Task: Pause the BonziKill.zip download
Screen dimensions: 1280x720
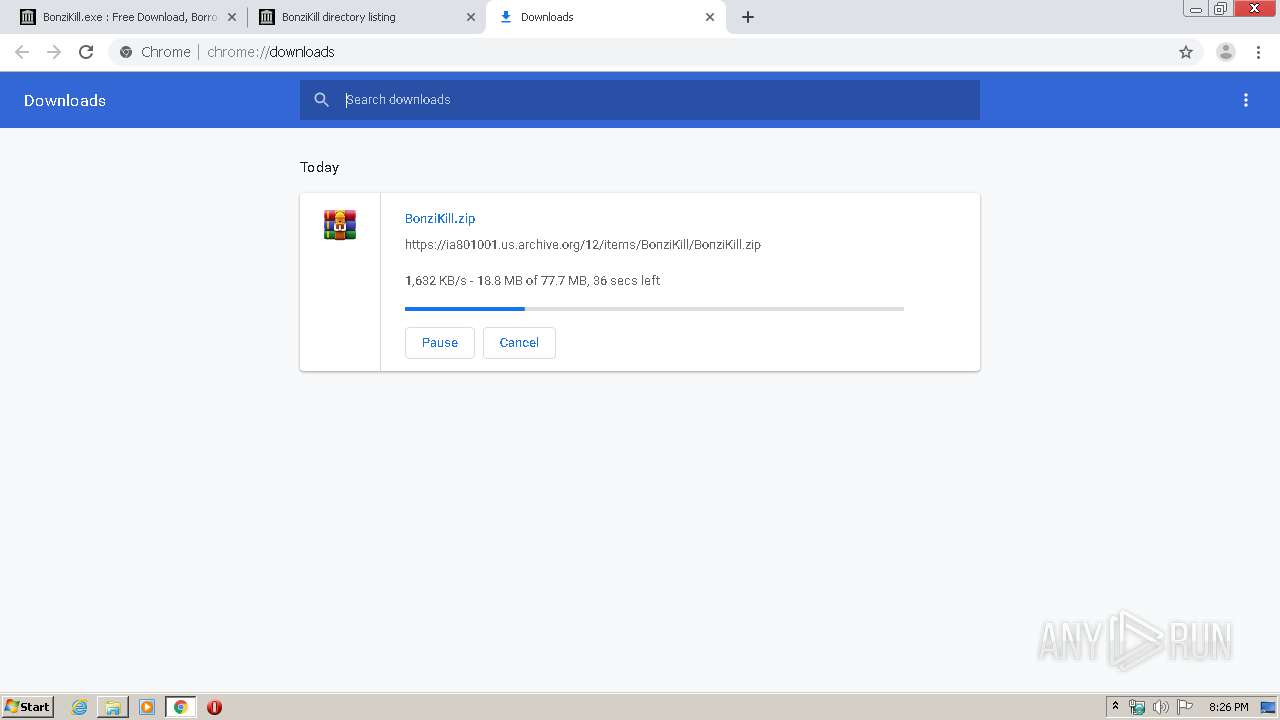Action: pyautogui.click(x=440, y=342)
